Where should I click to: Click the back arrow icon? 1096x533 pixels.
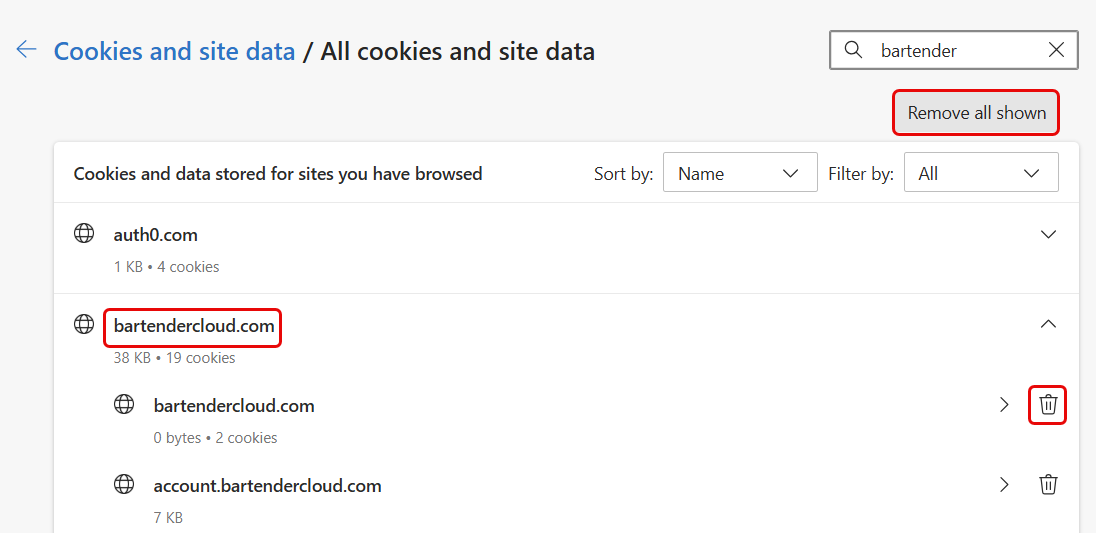tap(27, 50)
